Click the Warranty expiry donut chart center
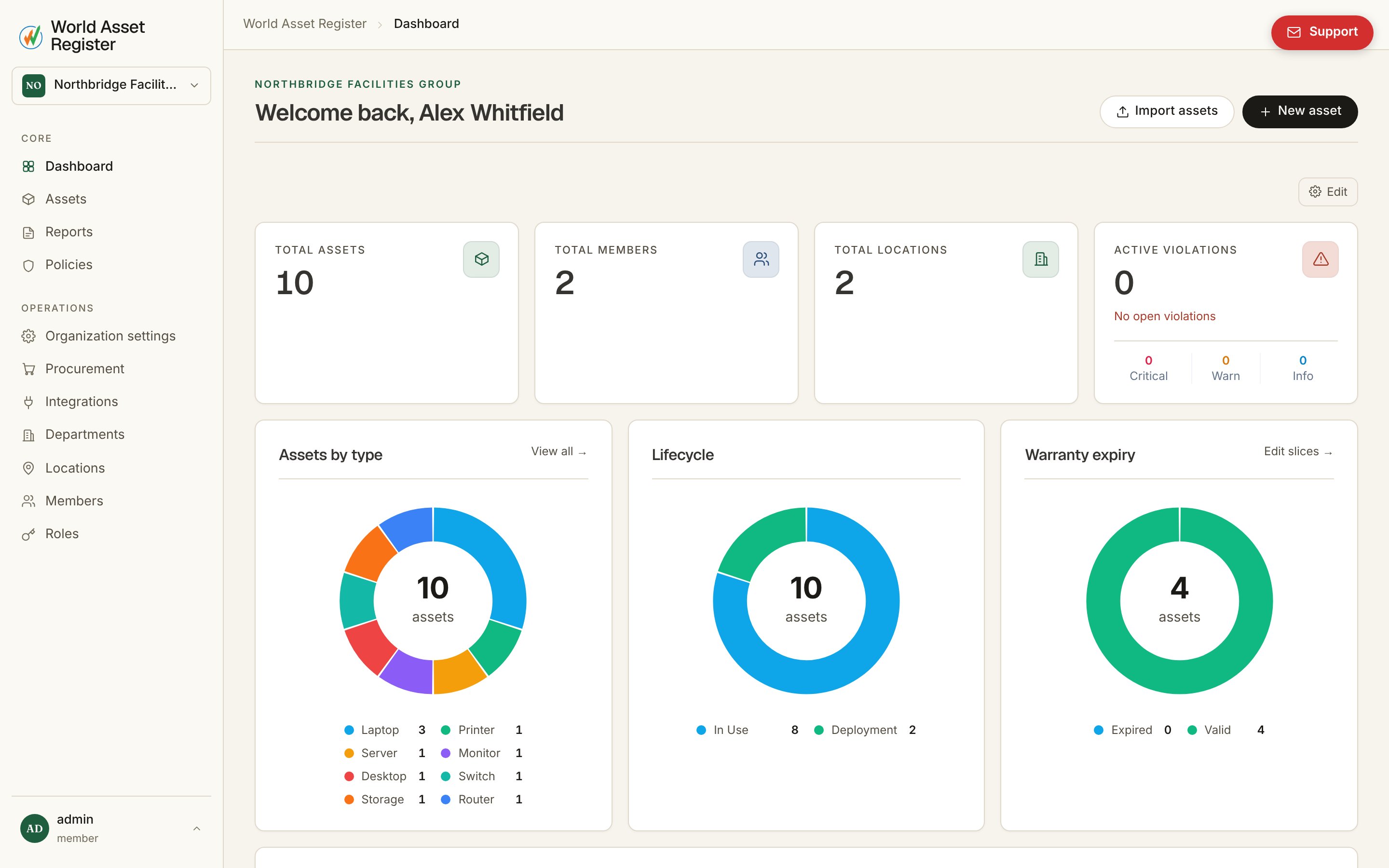The width and height of the screenshot is (1389, 868). [1180, 600]
